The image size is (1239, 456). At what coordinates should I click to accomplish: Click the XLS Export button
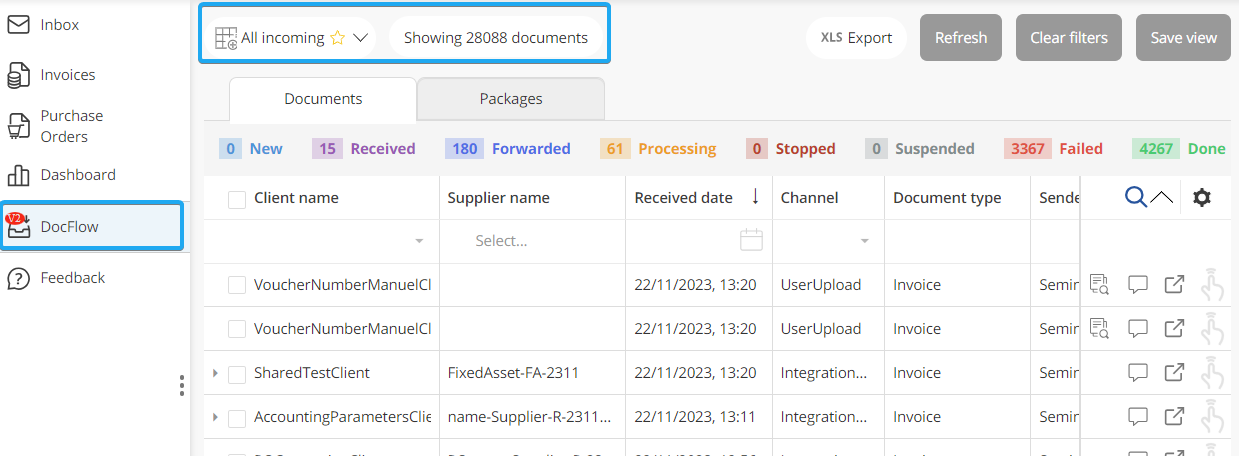click(856, 38)
